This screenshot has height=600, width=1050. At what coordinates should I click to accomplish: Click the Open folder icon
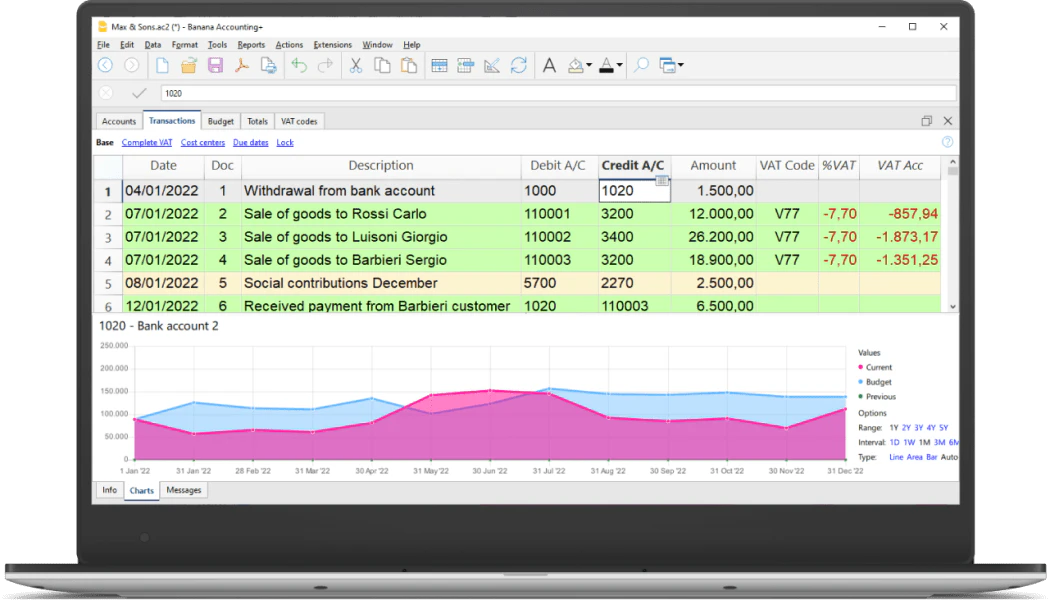[x=189, y=65]
